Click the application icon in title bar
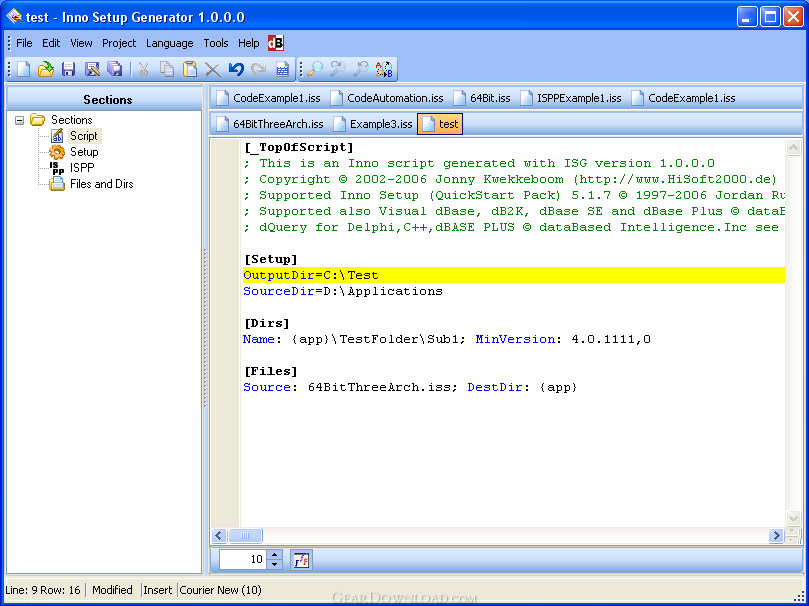The height and width of the screenshot is (606, 809). click(14, 17)
